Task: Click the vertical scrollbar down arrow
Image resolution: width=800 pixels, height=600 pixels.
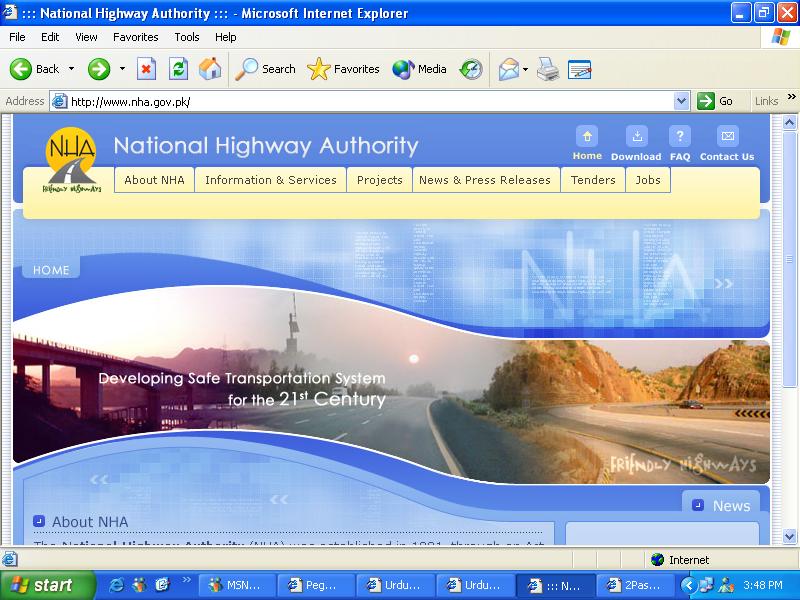Action: click(x=789, y=536)
